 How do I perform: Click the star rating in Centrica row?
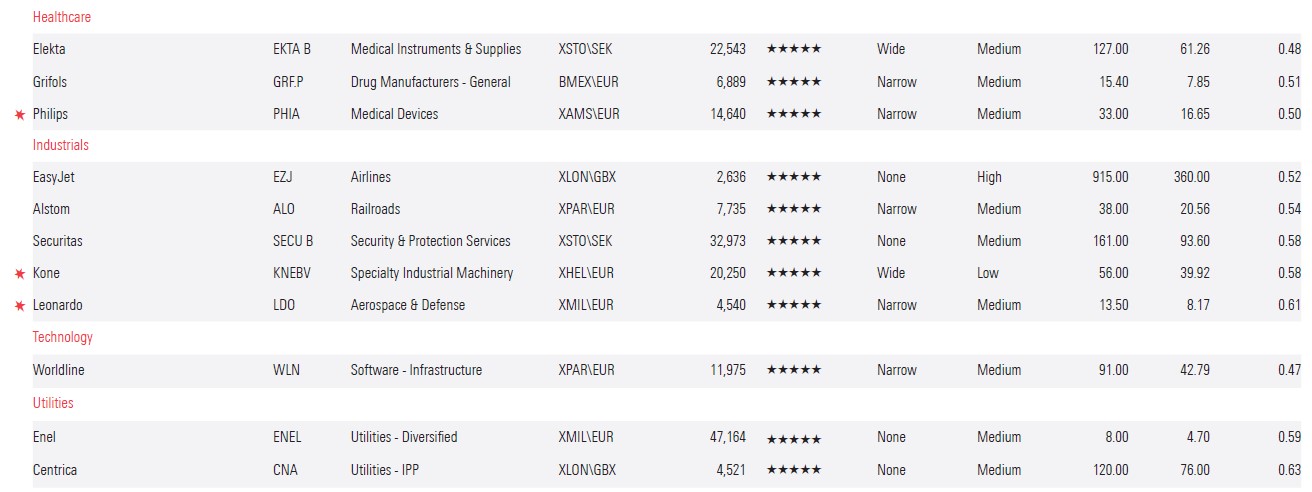click(793, 471)
